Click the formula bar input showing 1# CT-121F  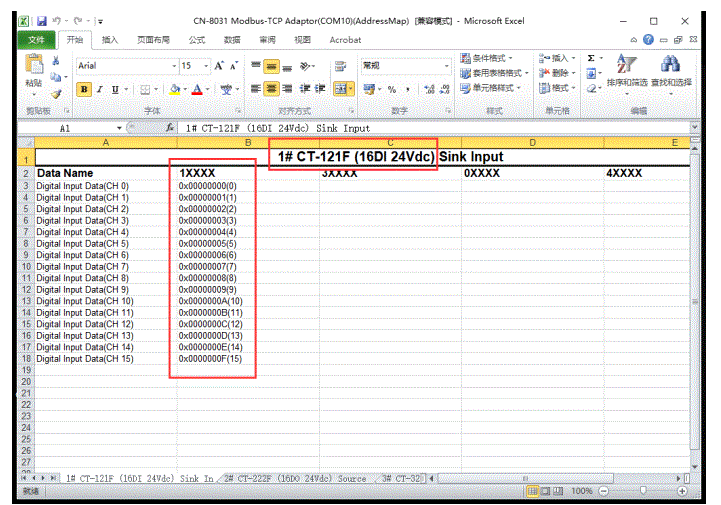tap(435, 128)
